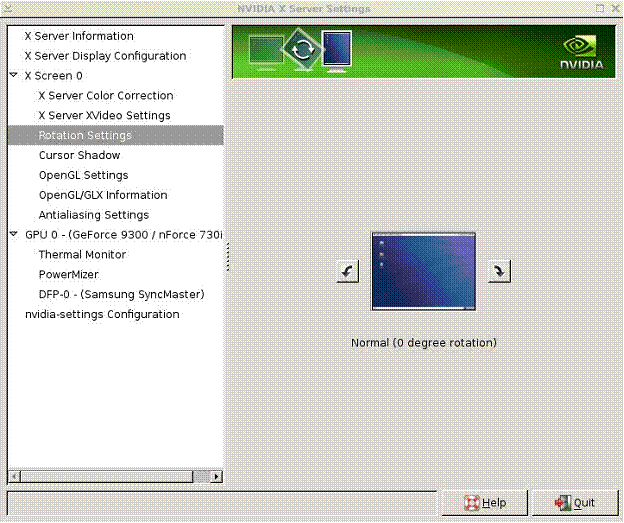
Task: Click the window menu icon in title bar
Action: click(x=7, y=8)
